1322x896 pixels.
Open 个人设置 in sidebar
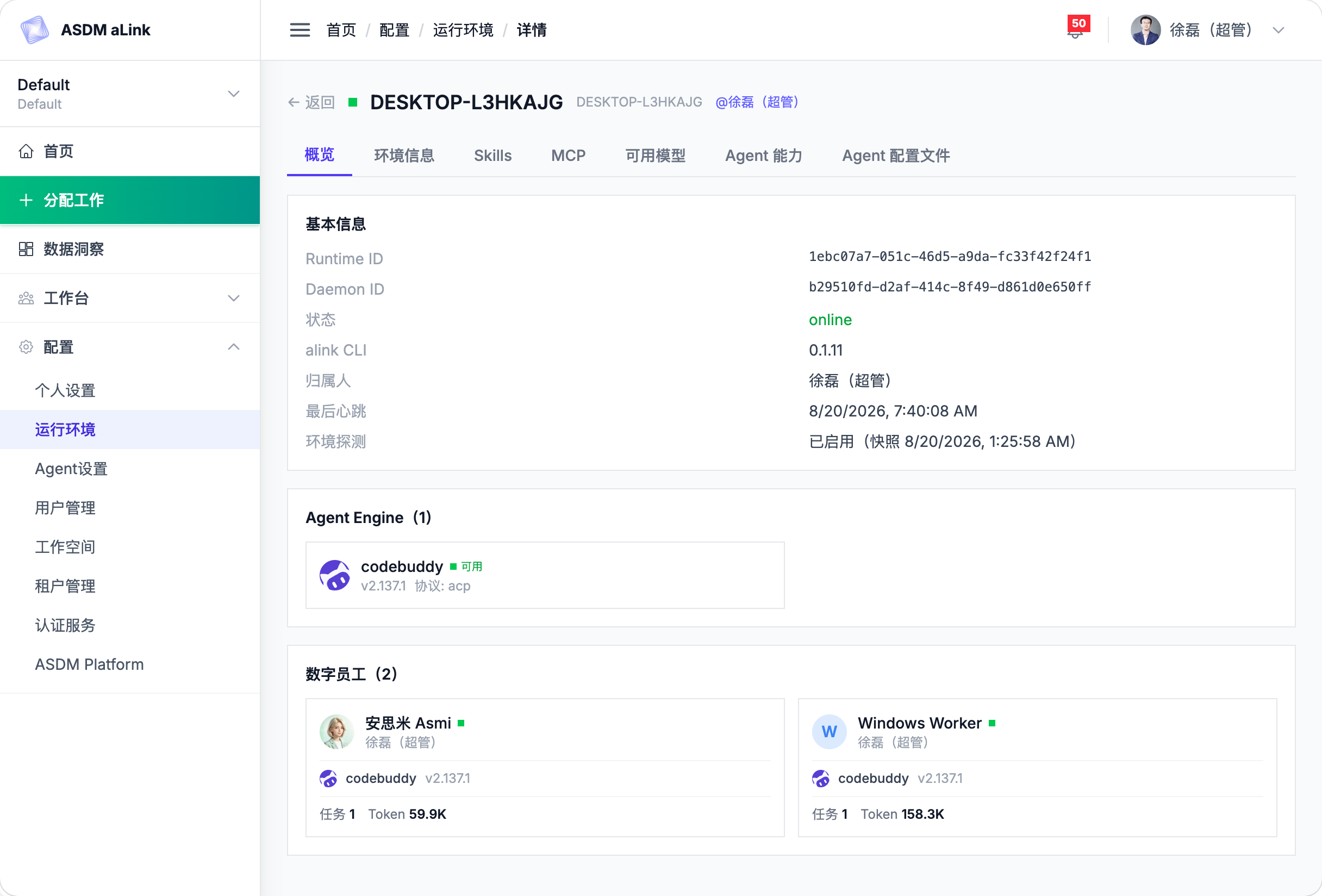click(130, 390)
